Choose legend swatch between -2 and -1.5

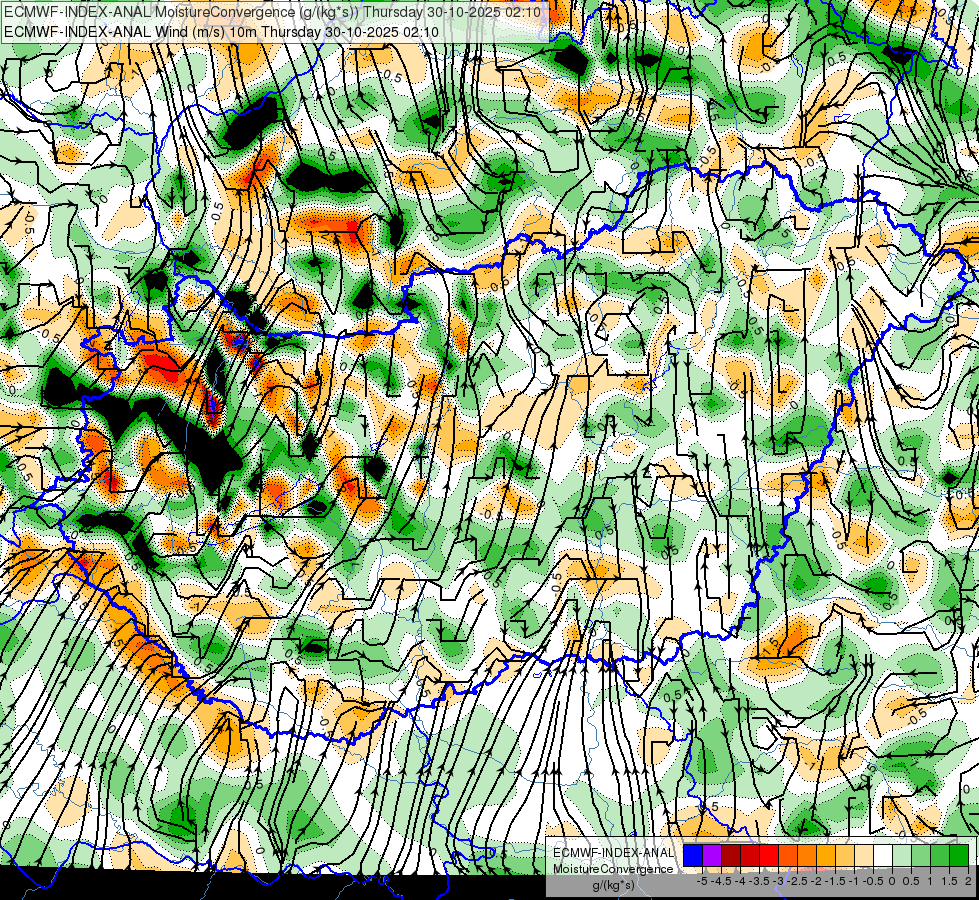(x=826, y=855)
